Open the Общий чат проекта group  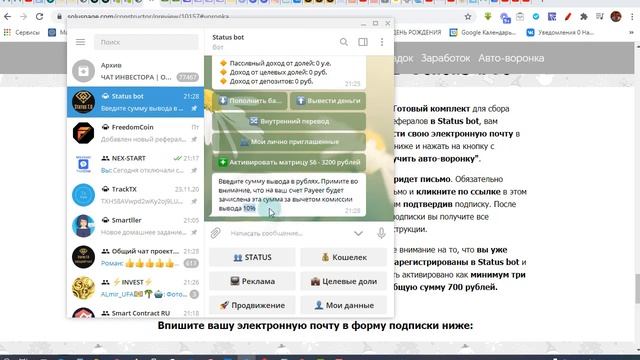point(136,257)
